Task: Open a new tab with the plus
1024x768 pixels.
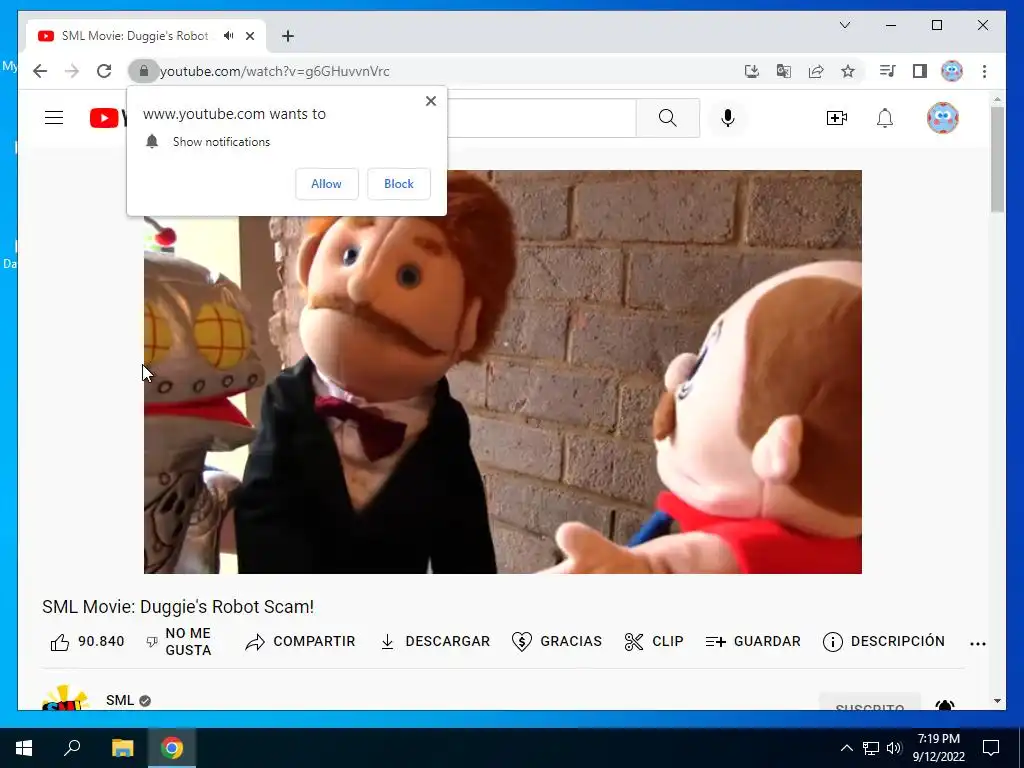Action: pos(288,36)
